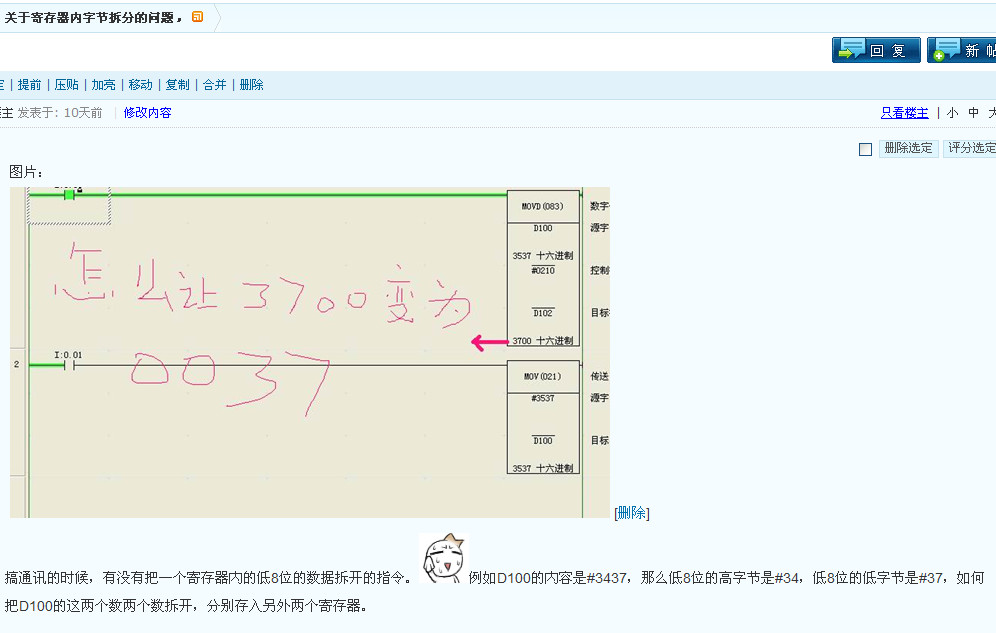Screen dimensions: 996x633
Task: Click 只看楼主 link
Action: pyautogui.click(x=904, y=113)
